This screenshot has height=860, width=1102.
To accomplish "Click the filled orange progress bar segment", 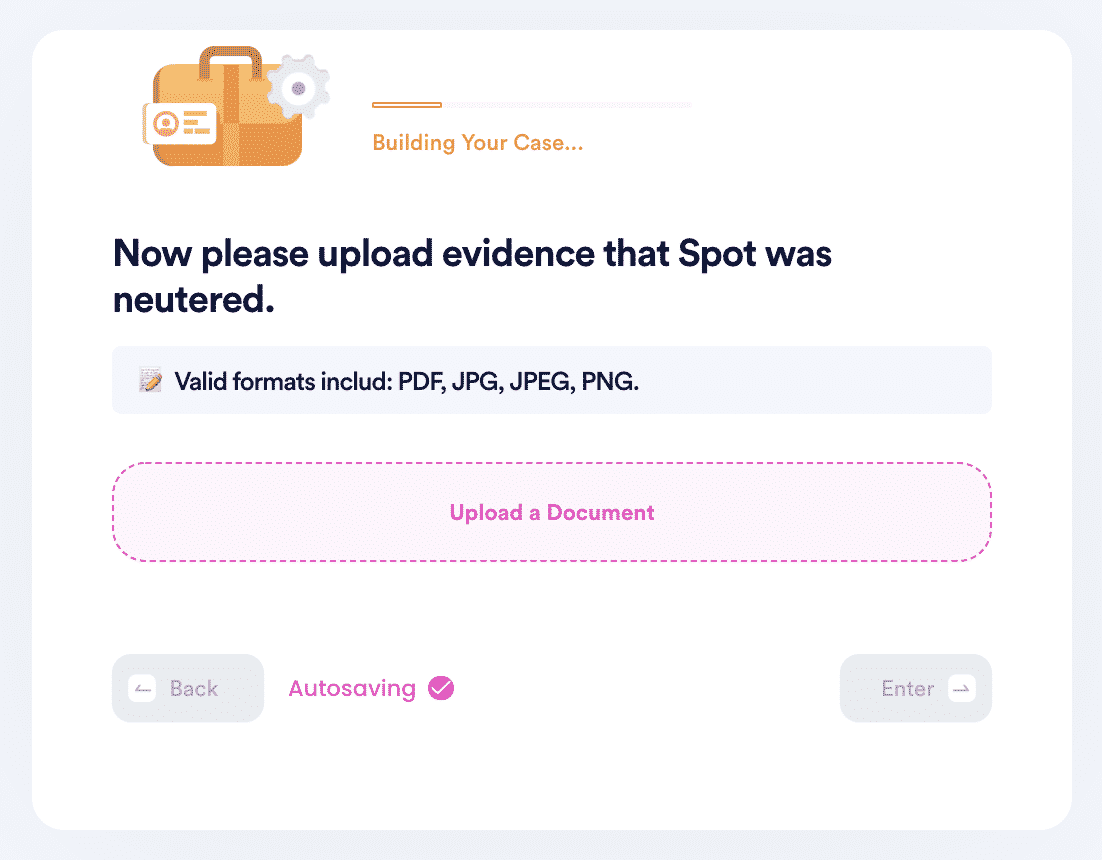I will (407, 105).
